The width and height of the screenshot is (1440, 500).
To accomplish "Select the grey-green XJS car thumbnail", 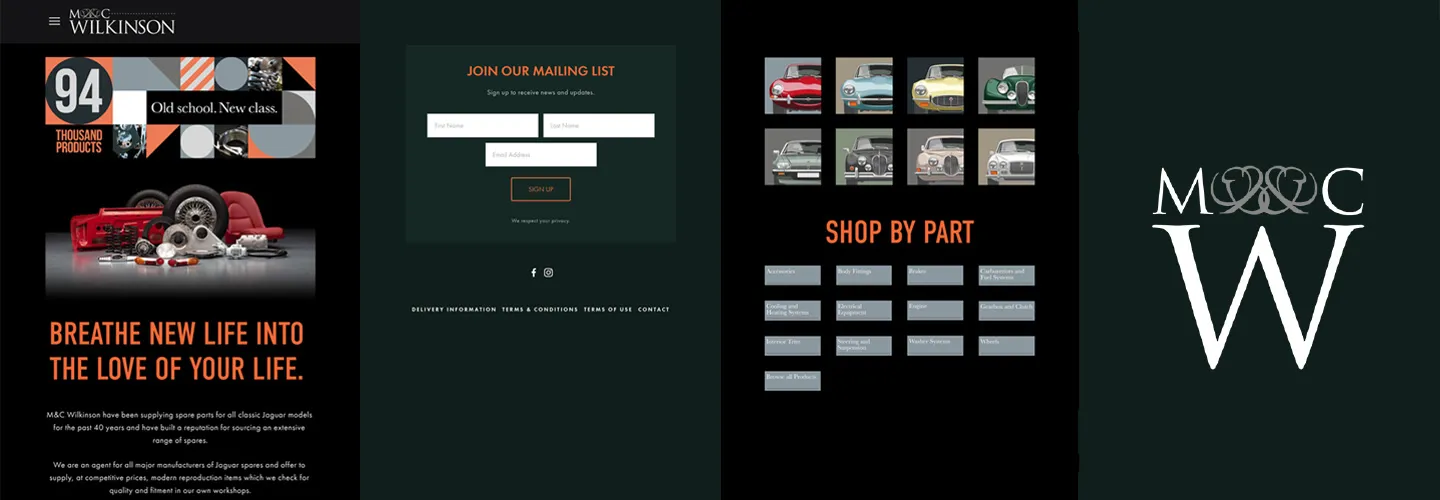I will click(x=793, y=156).
